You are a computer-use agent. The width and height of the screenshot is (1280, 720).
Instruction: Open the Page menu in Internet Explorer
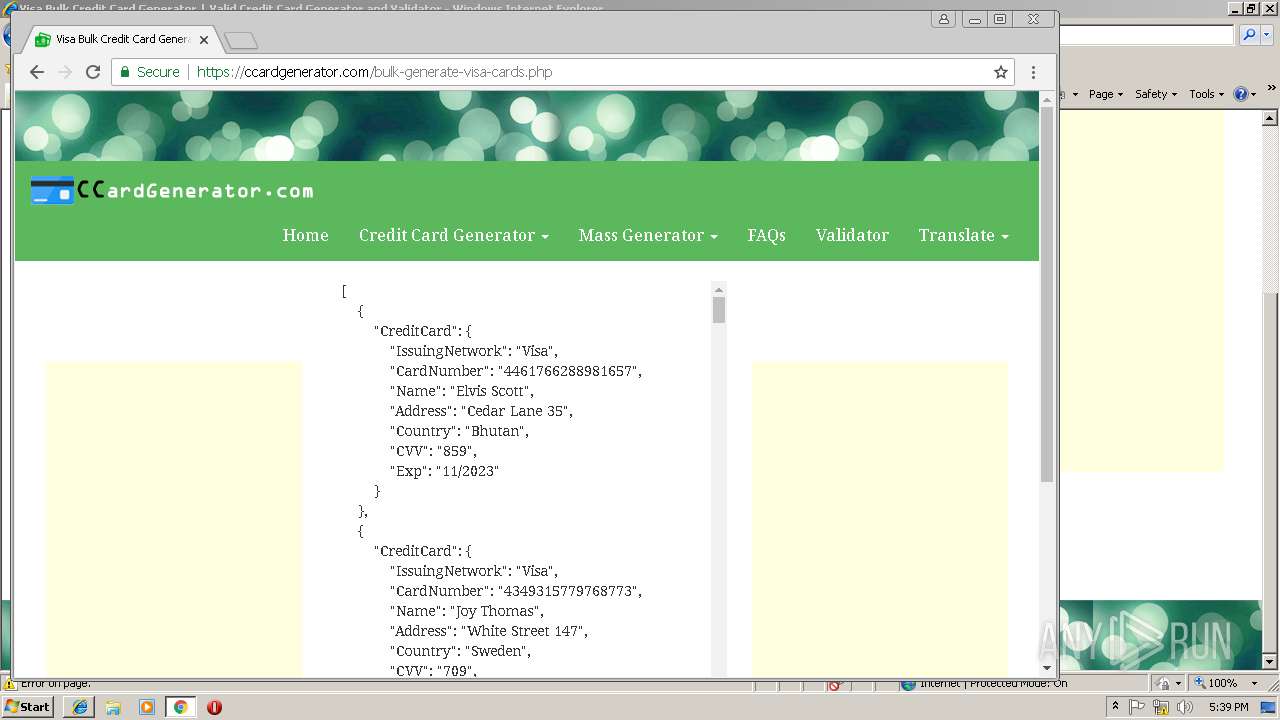[1105, 94]
